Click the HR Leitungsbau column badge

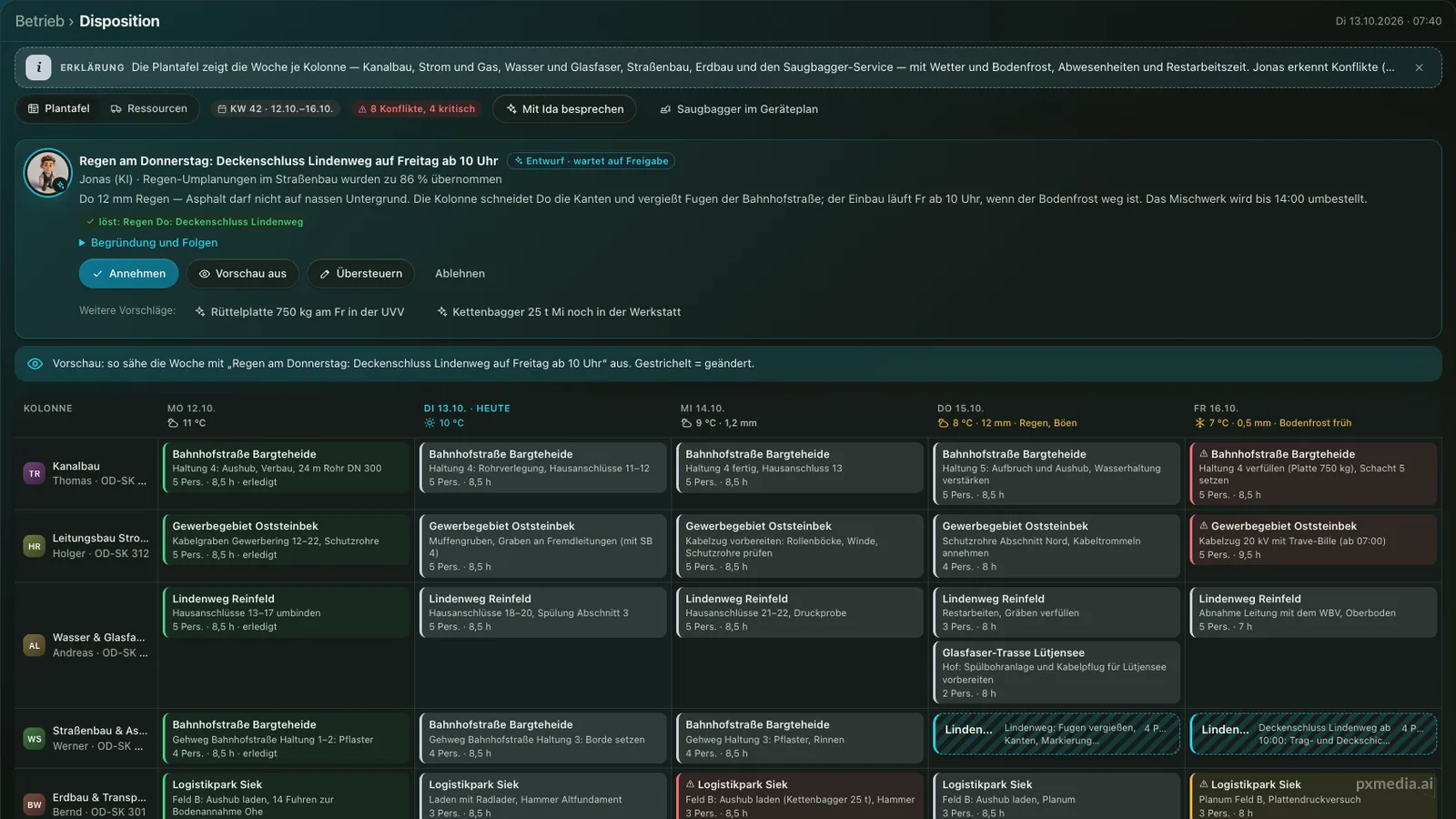pyautogui.click(x=35, y=546)
